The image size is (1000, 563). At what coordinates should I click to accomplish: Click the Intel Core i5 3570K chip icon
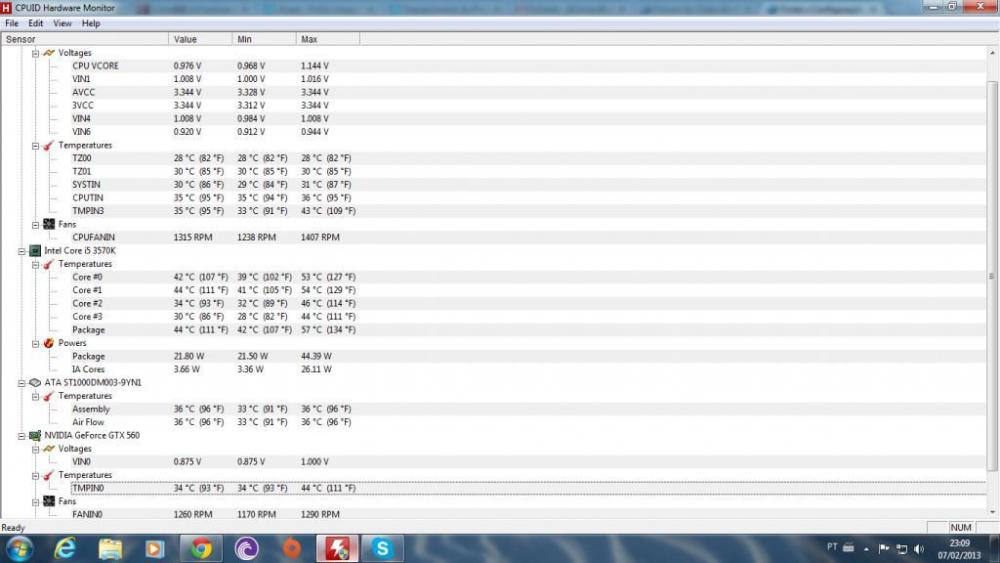[35, 251]
